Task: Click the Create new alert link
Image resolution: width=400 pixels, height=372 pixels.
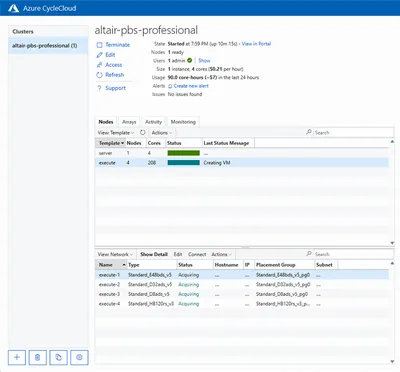Action: click(191, 86)
